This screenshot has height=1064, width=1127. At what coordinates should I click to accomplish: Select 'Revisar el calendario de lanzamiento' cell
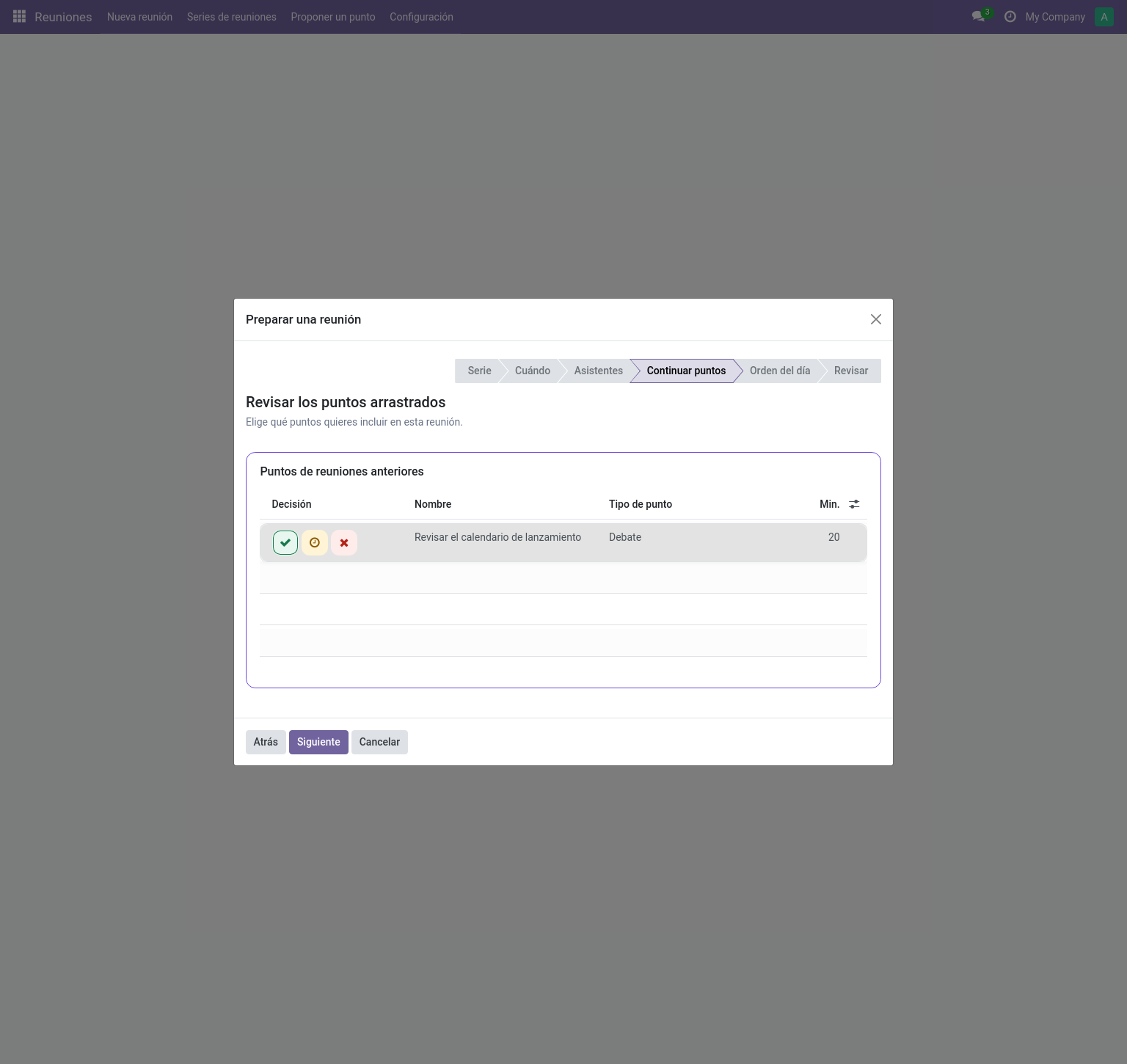[497, 537]
